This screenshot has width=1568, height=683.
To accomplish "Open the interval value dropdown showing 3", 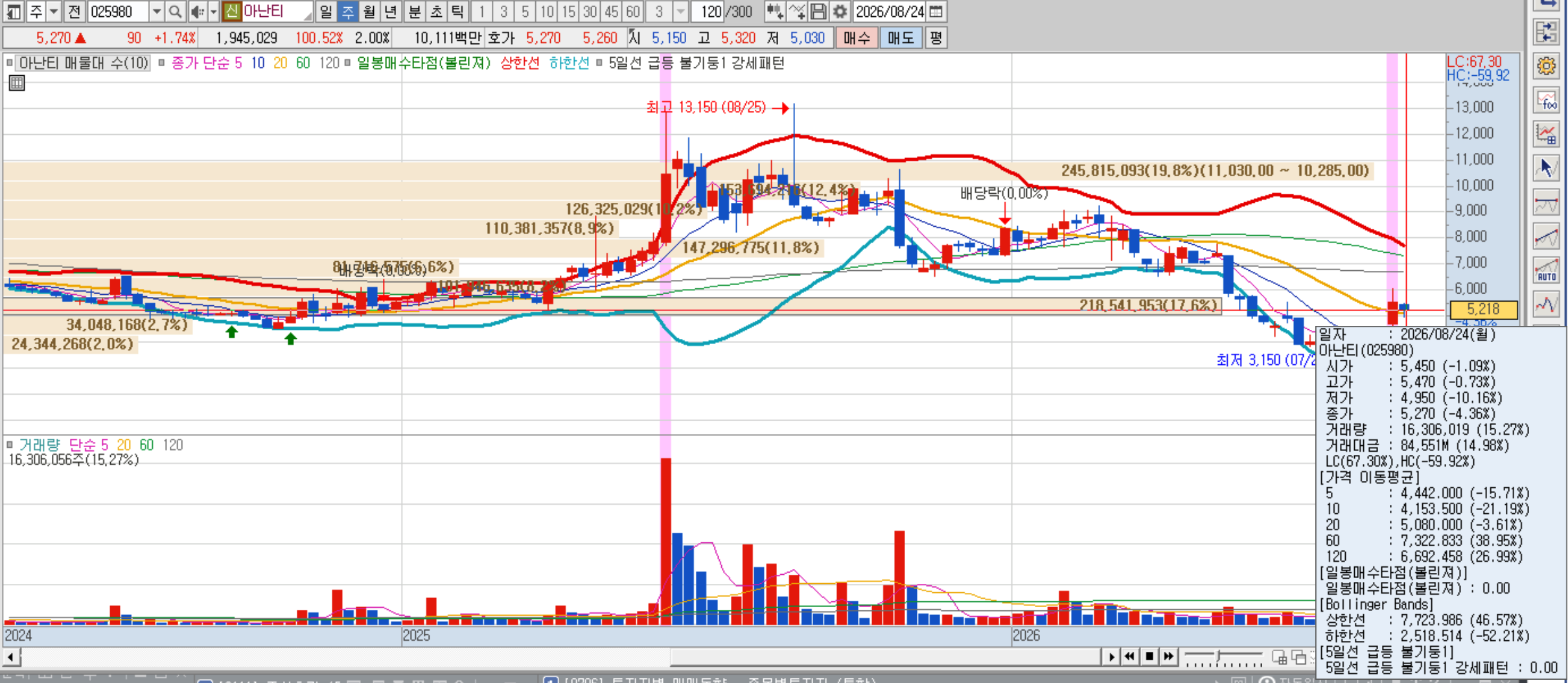I will point(680,12).
